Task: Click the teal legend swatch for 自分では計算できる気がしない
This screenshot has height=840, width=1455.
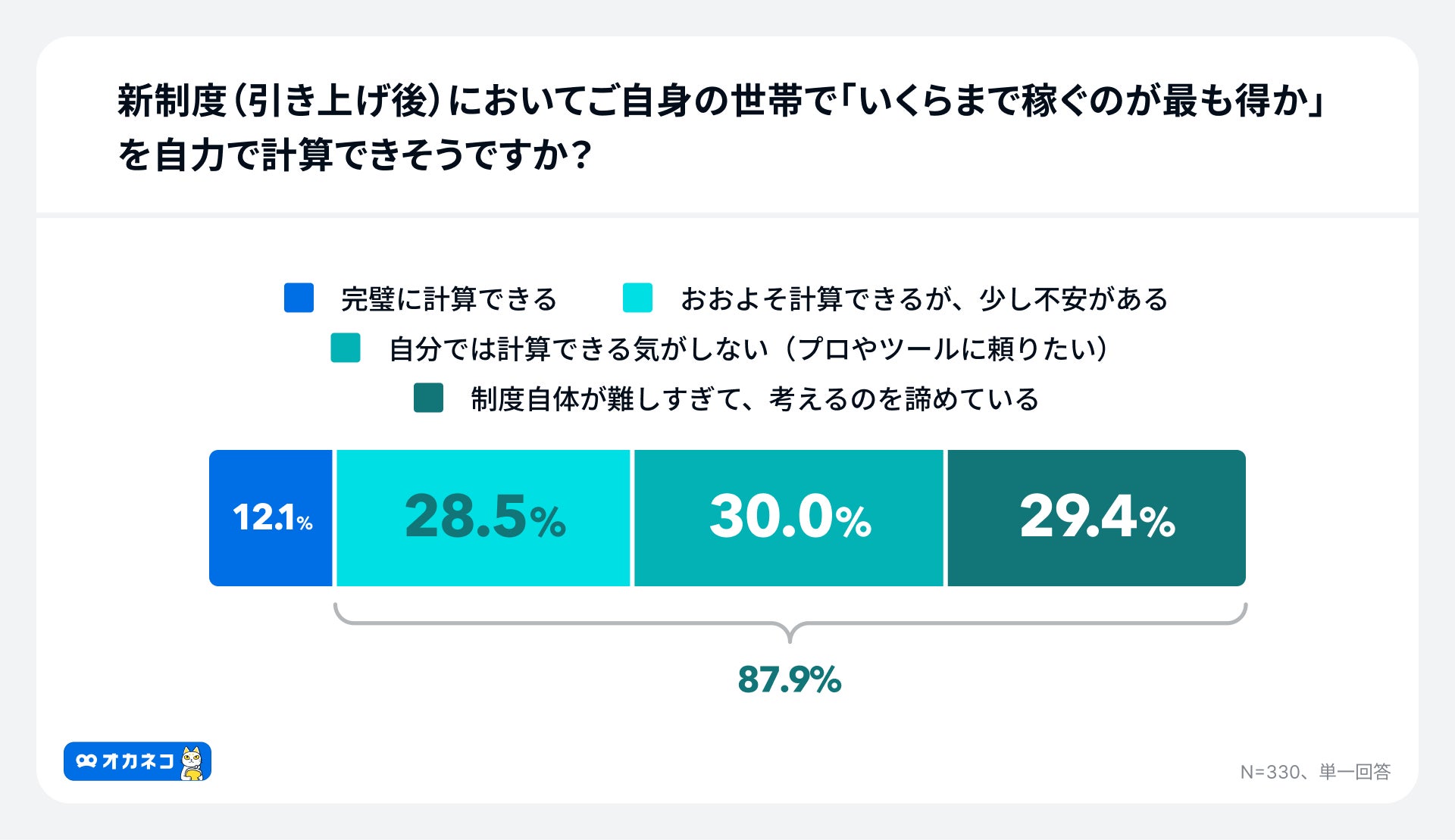Action: click(x=346, y=348)
